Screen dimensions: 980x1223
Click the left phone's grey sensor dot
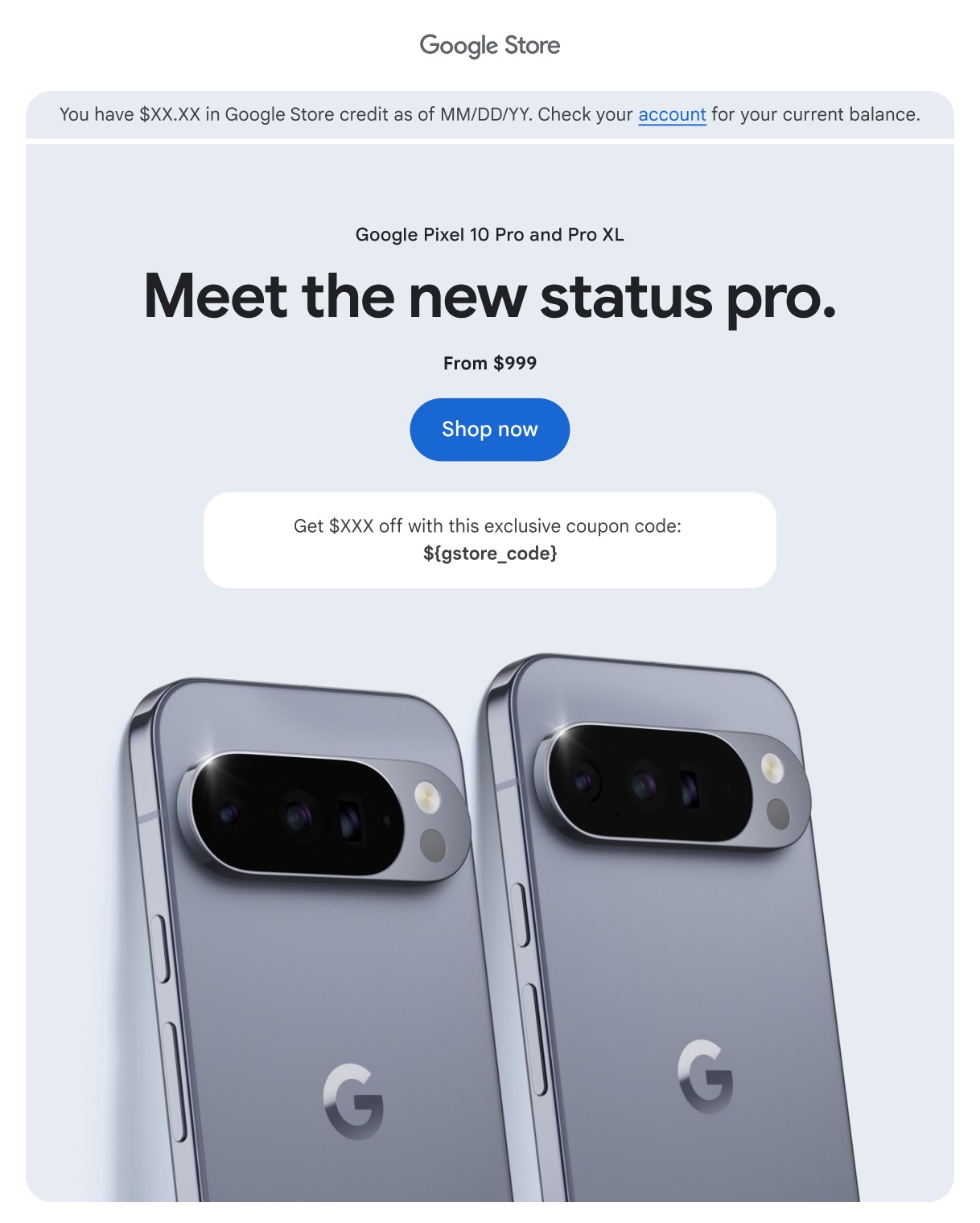point(433,846)
